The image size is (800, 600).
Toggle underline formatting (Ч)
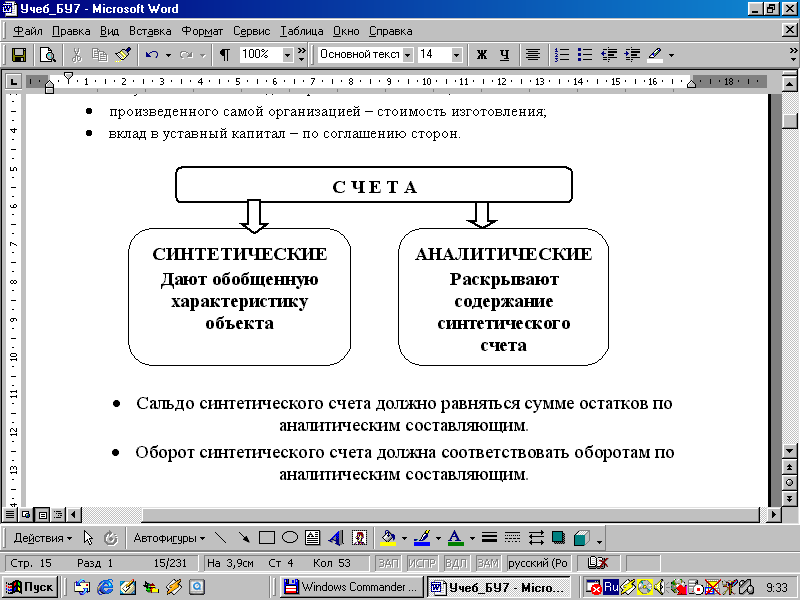505,55
